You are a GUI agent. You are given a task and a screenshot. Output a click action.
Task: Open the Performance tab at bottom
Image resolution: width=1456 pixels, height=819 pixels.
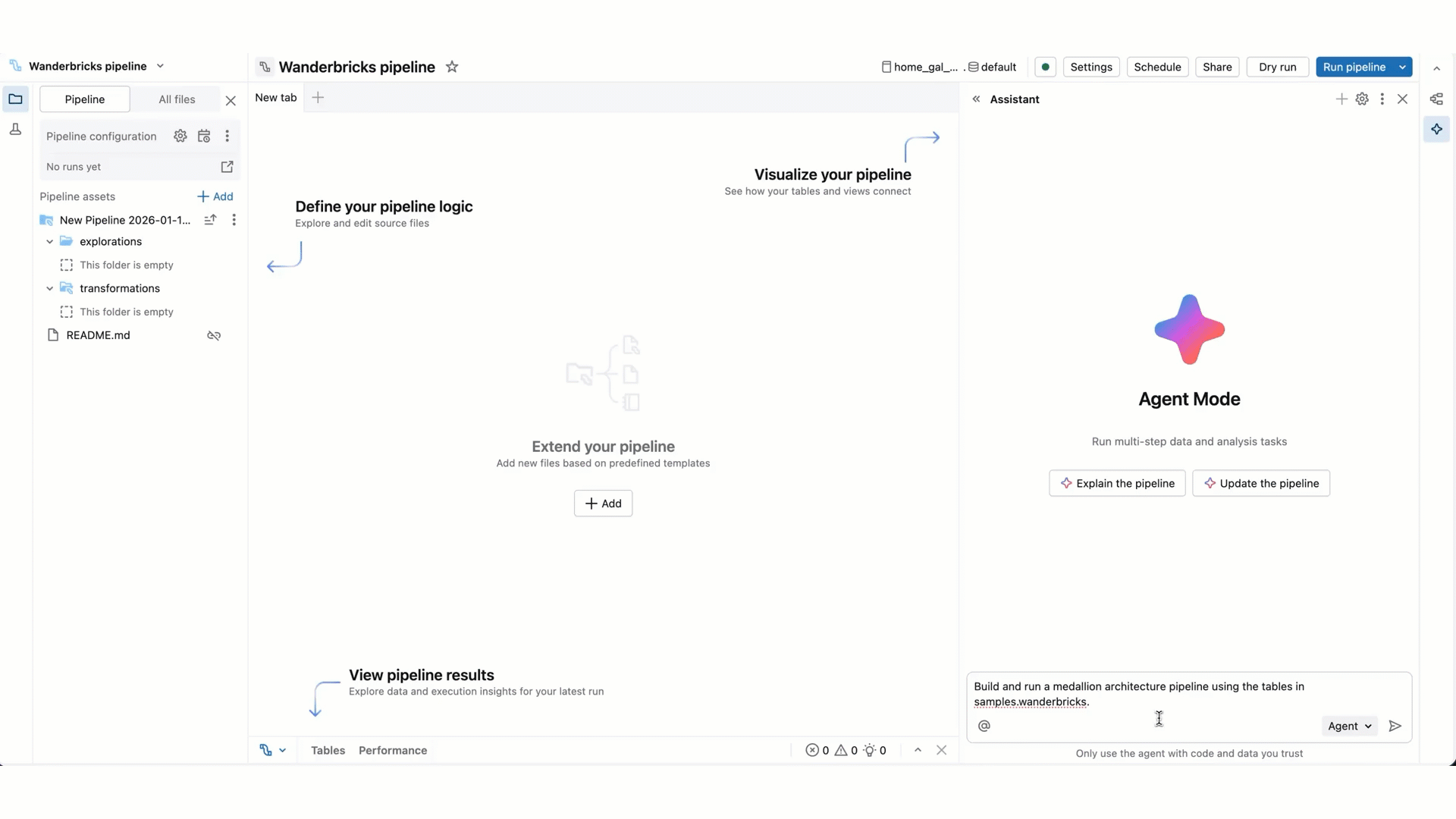point(393,750)
